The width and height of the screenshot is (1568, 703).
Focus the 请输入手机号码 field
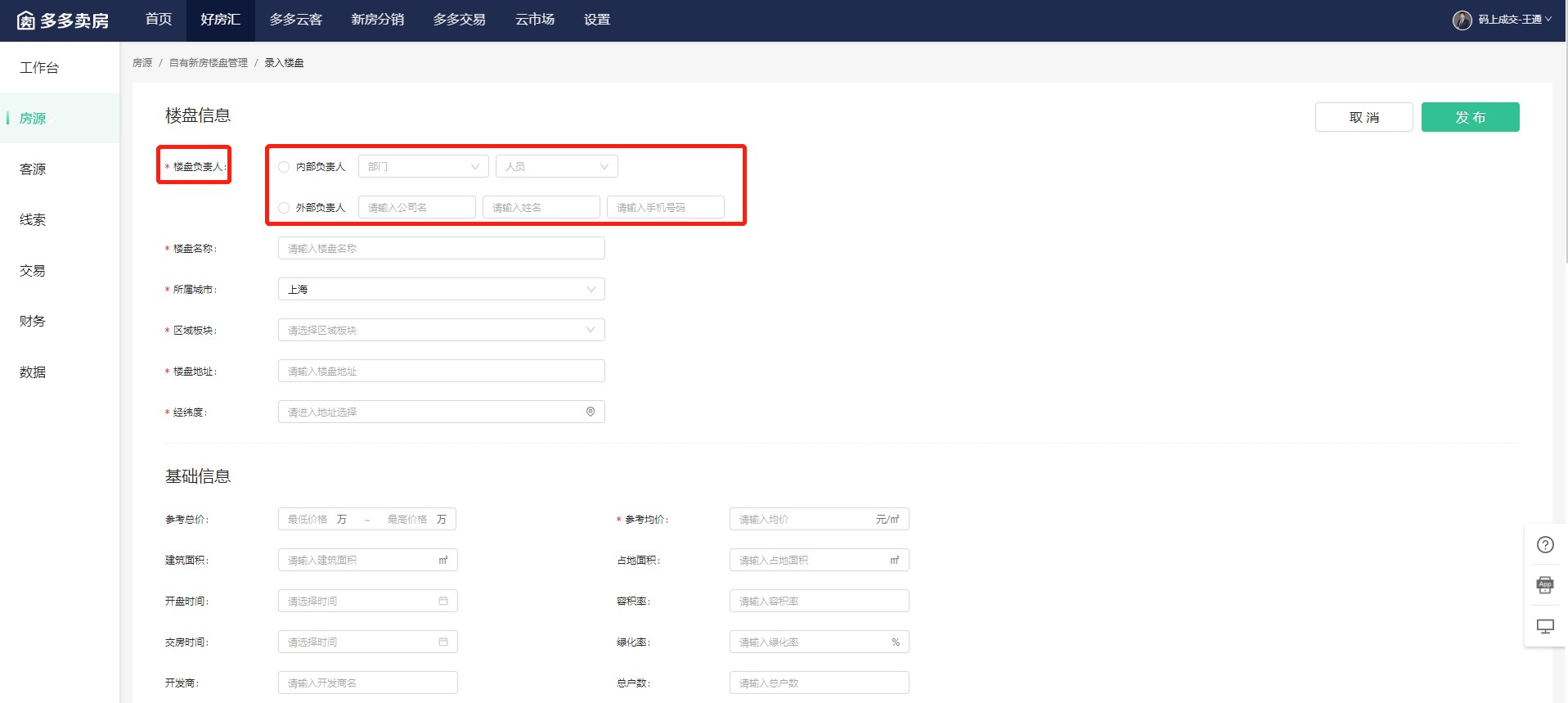(x=666, y=207)
